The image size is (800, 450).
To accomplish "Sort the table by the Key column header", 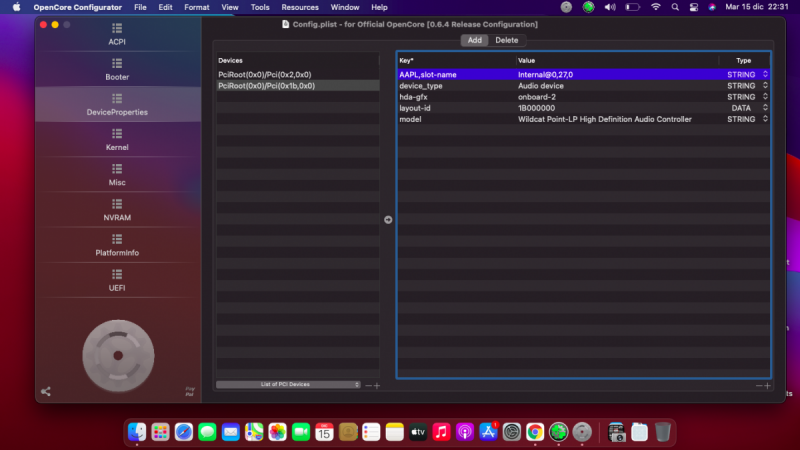I will click(x=455, y=61).
